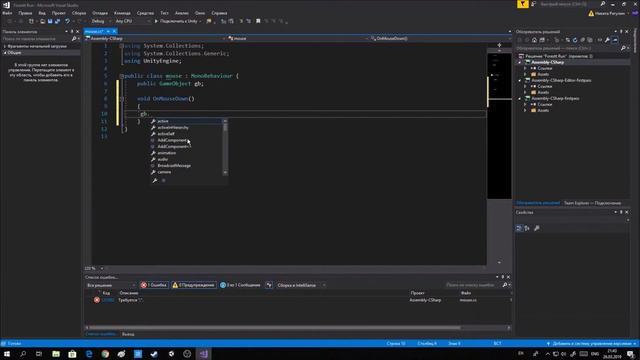Open the first menu in the menu bar
The height and width of the screenshot is (360, 640).
point(7,13)
